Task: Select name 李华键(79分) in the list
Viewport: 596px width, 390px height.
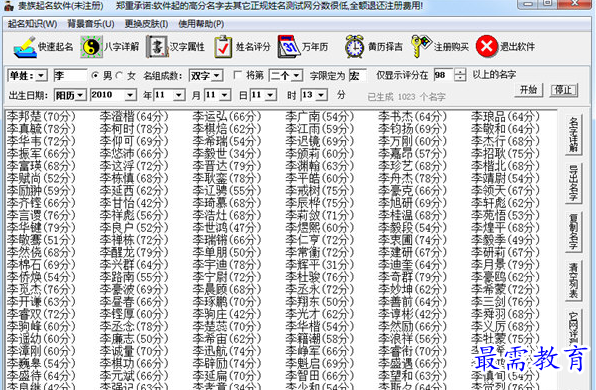Action: (x=41, y=228)
